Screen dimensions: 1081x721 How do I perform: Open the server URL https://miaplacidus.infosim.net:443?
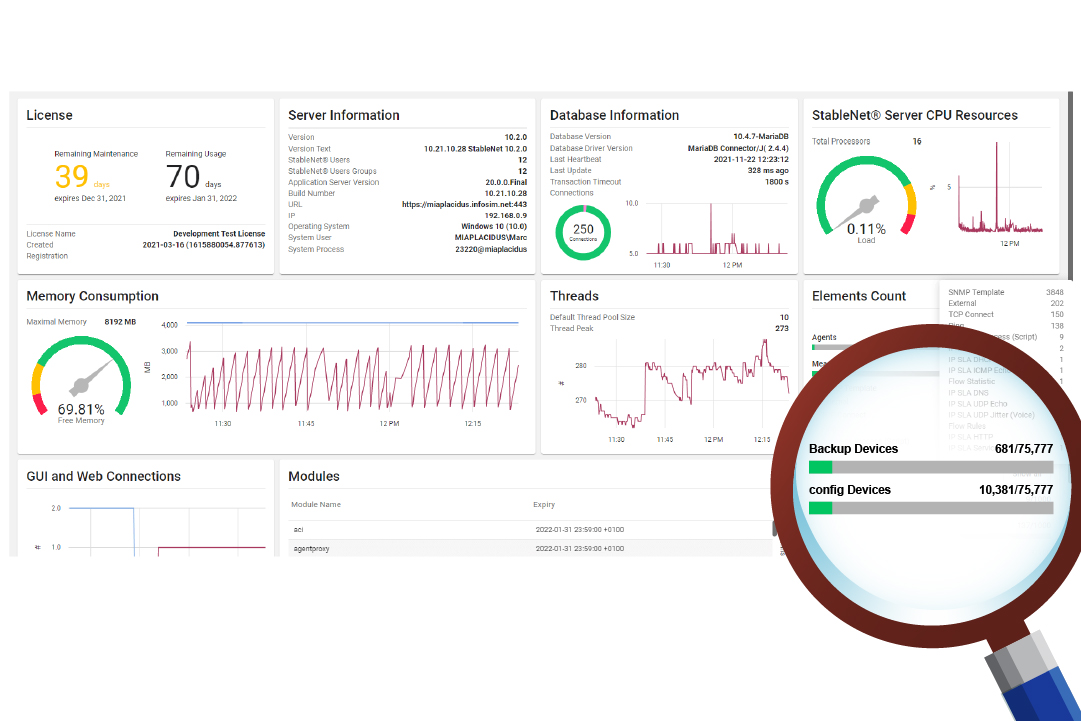click(464, 204)
